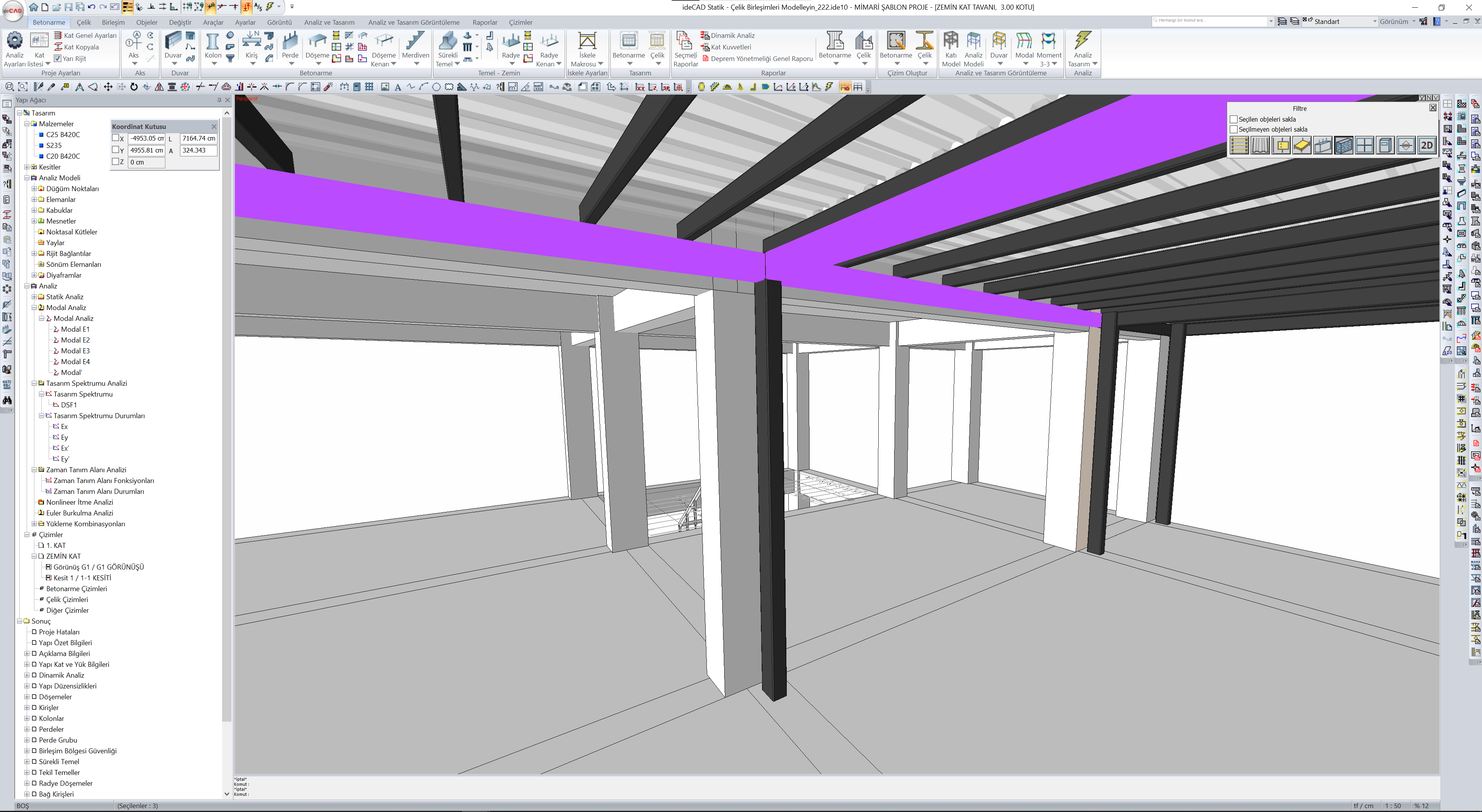Click the X coordinate input field
This screenshot has height=812, width=1482.
[146, 139]
